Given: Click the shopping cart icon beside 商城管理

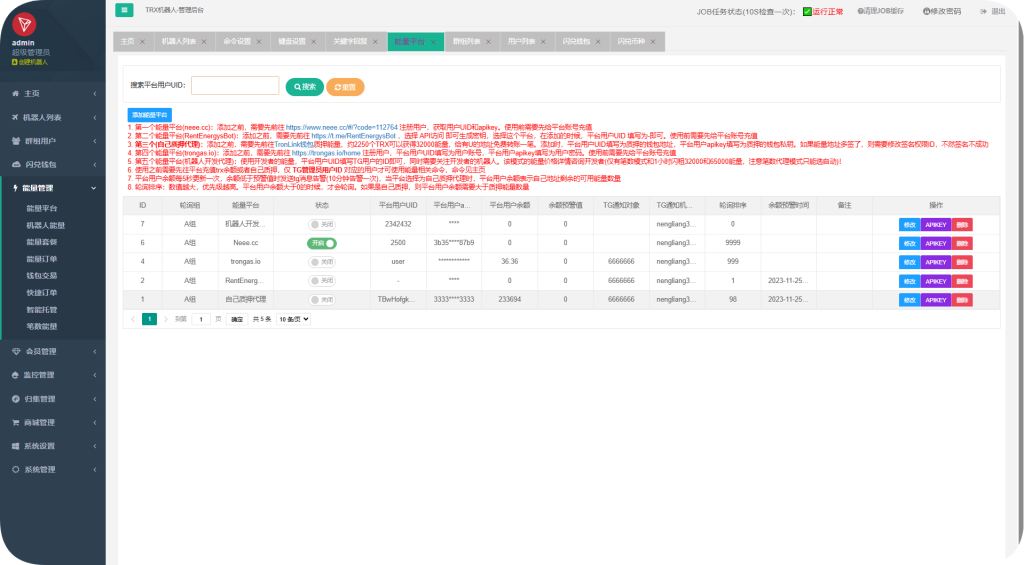Looking at the screenshot, I should click(16, 423).
